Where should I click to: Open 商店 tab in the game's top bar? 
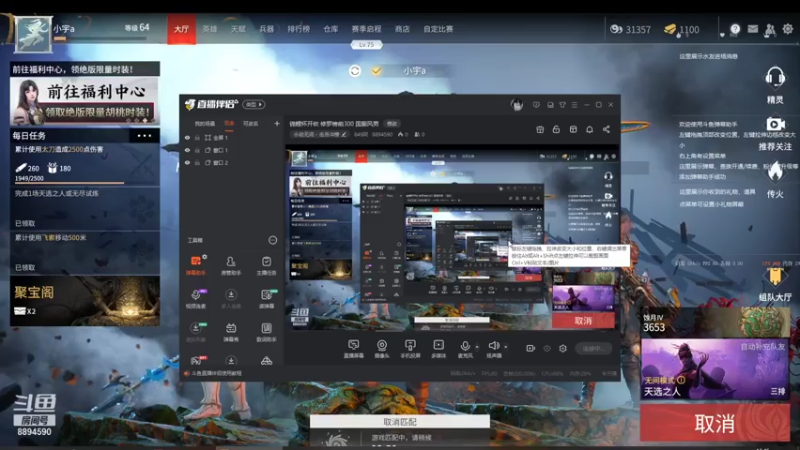coord(402,29)
